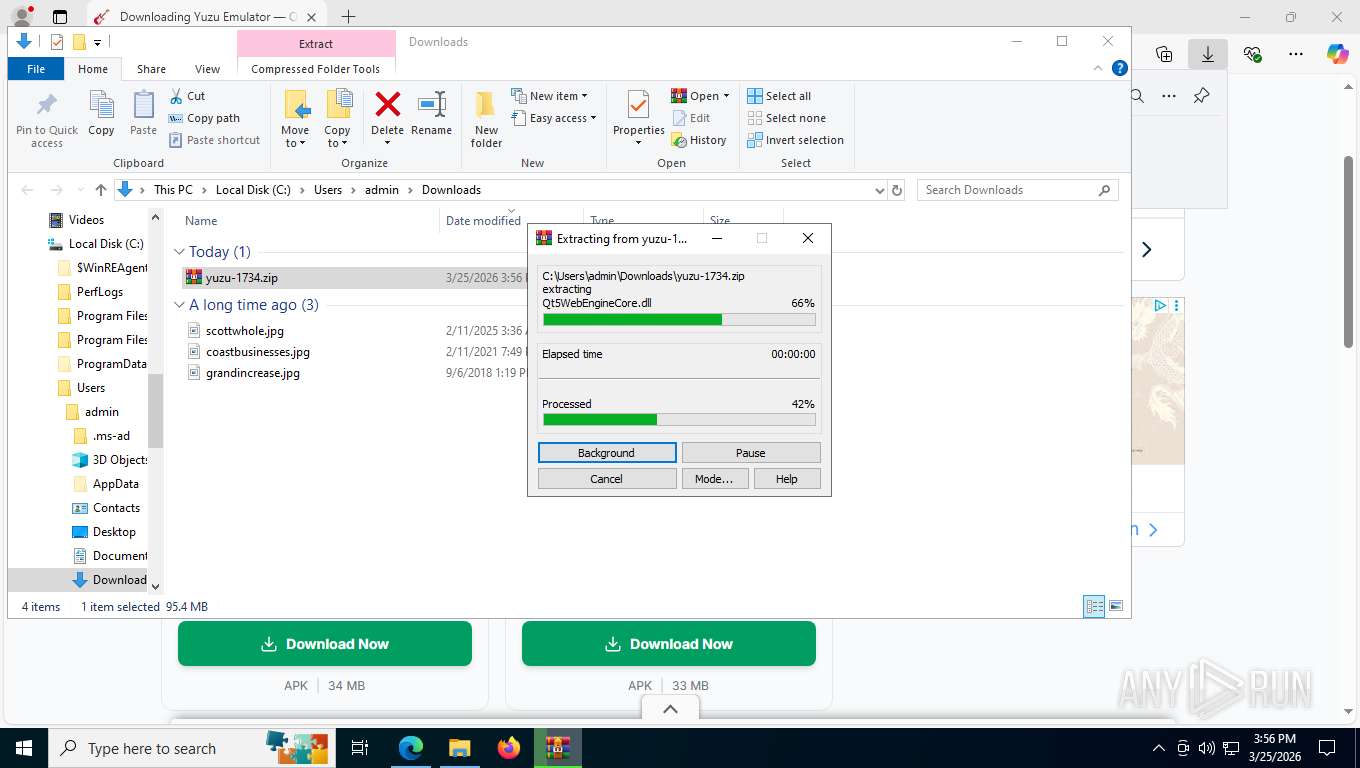Click History in Open group
This screenshot has width=1360, height=768.
(x=699, y=140)
